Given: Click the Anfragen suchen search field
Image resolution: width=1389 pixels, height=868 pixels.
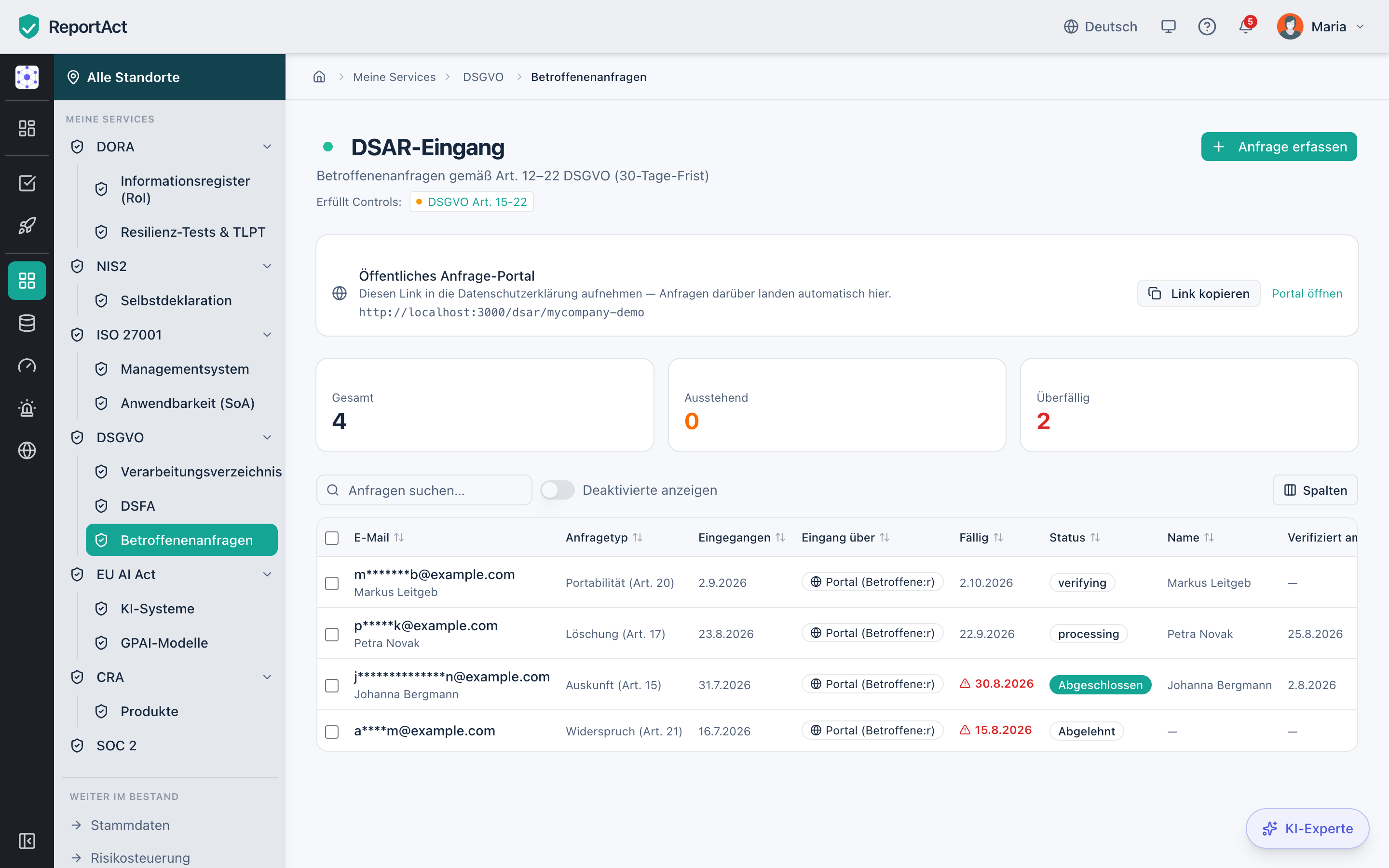Looking at the screenshot, I should click(424, 490).
